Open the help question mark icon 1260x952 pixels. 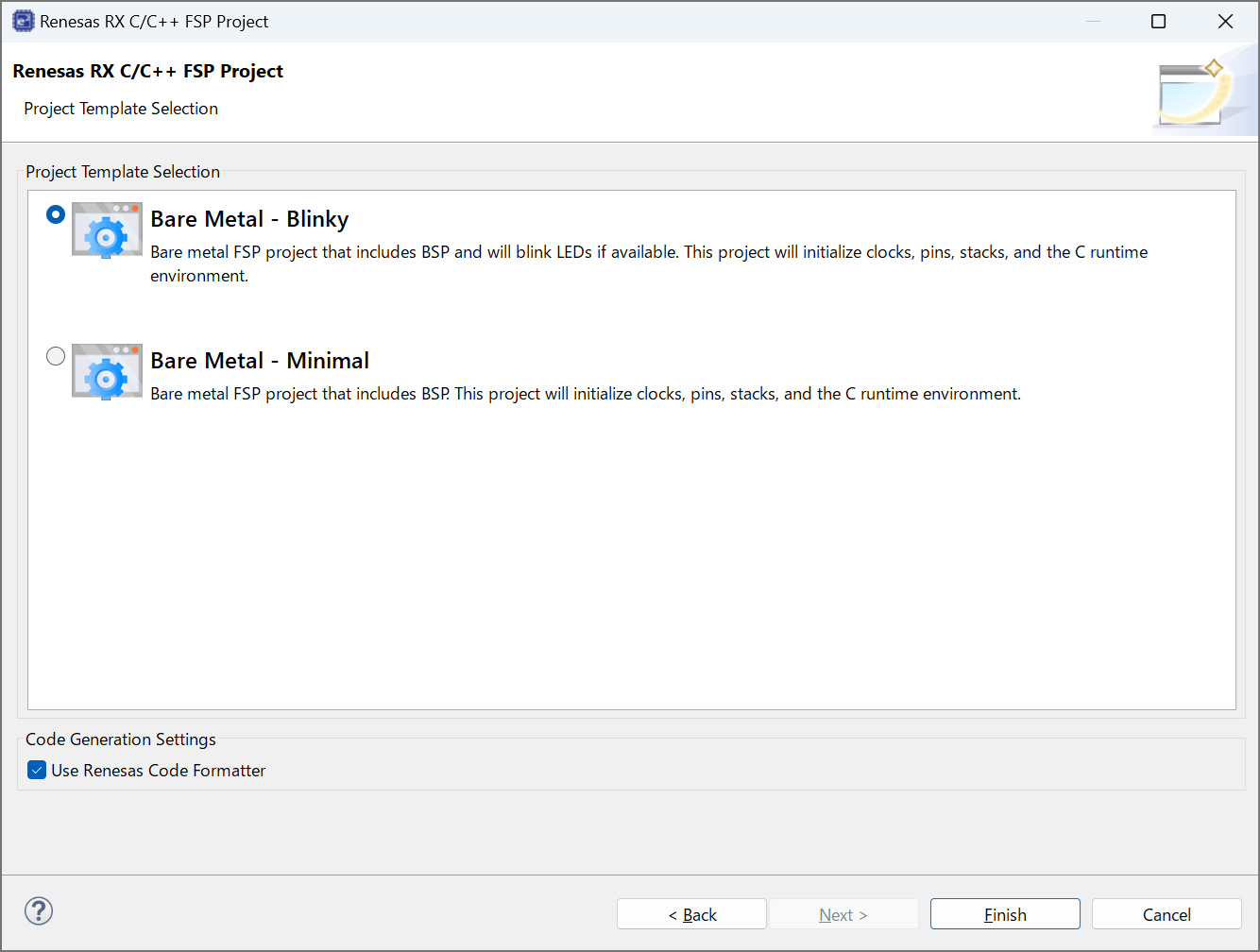click(x=39, y=911)
